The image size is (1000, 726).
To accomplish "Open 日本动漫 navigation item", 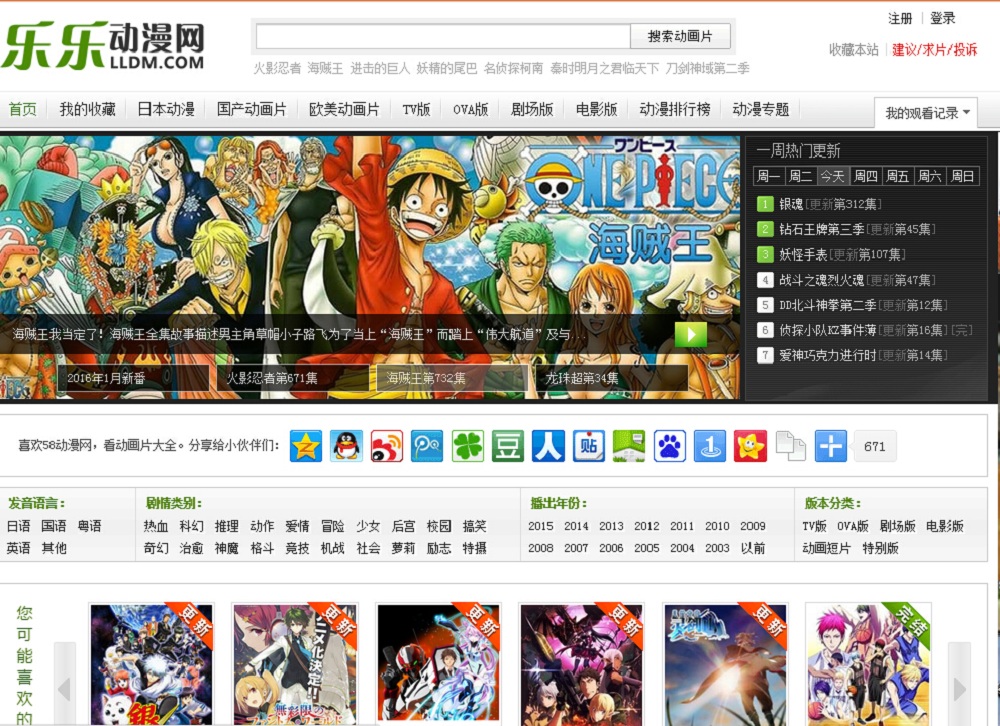I will (x=166, y=109).
